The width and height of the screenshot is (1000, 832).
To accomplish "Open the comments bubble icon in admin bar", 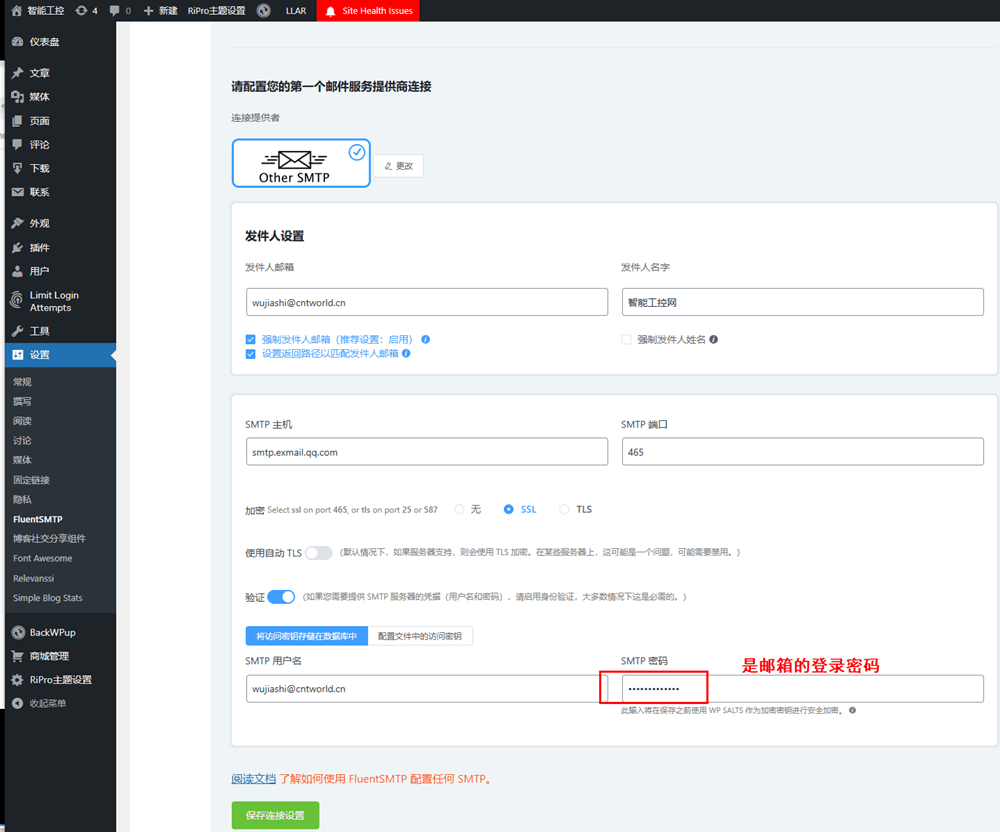I will click(x=114, y=10).
